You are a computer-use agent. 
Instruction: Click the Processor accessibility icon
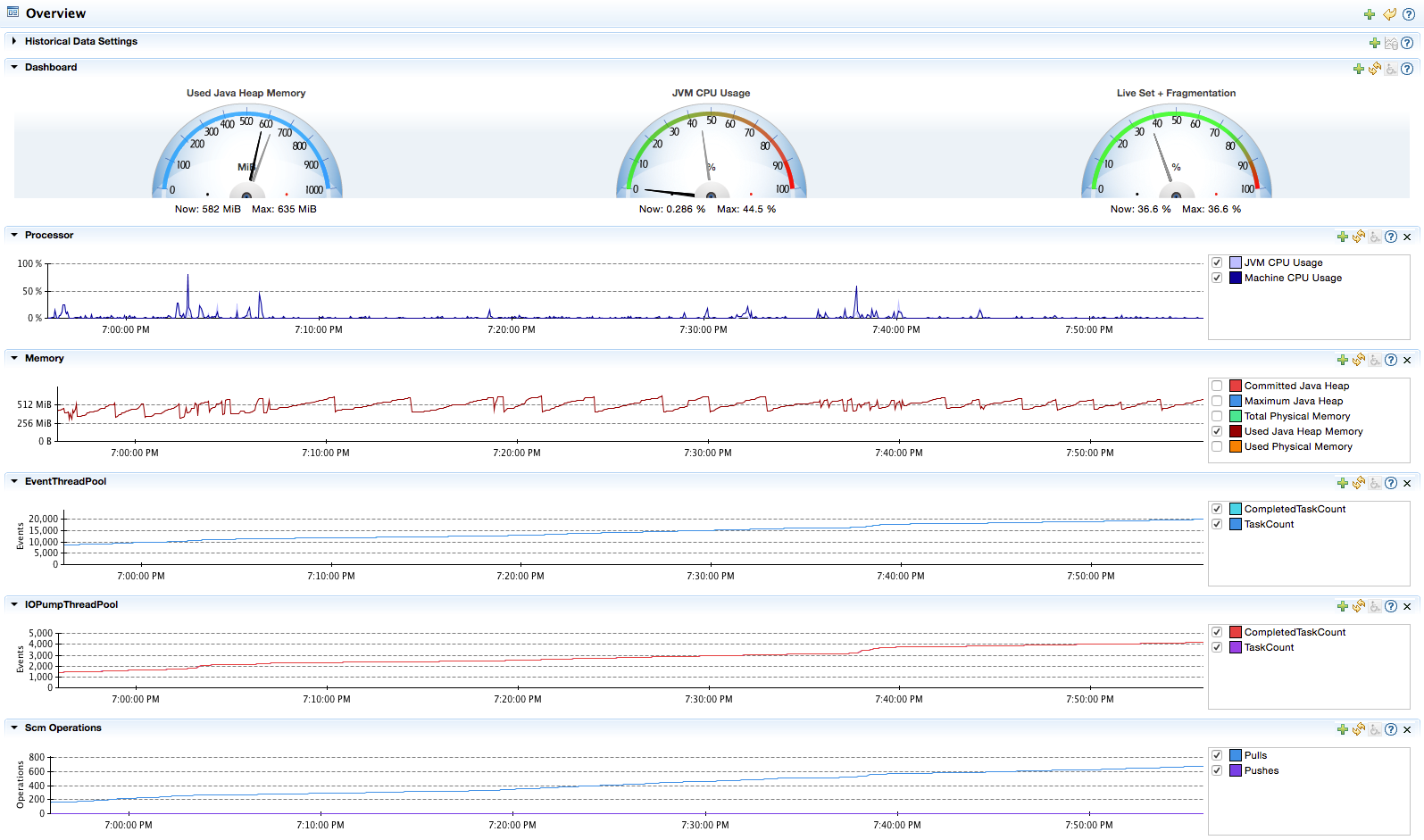click(1375, 237)
